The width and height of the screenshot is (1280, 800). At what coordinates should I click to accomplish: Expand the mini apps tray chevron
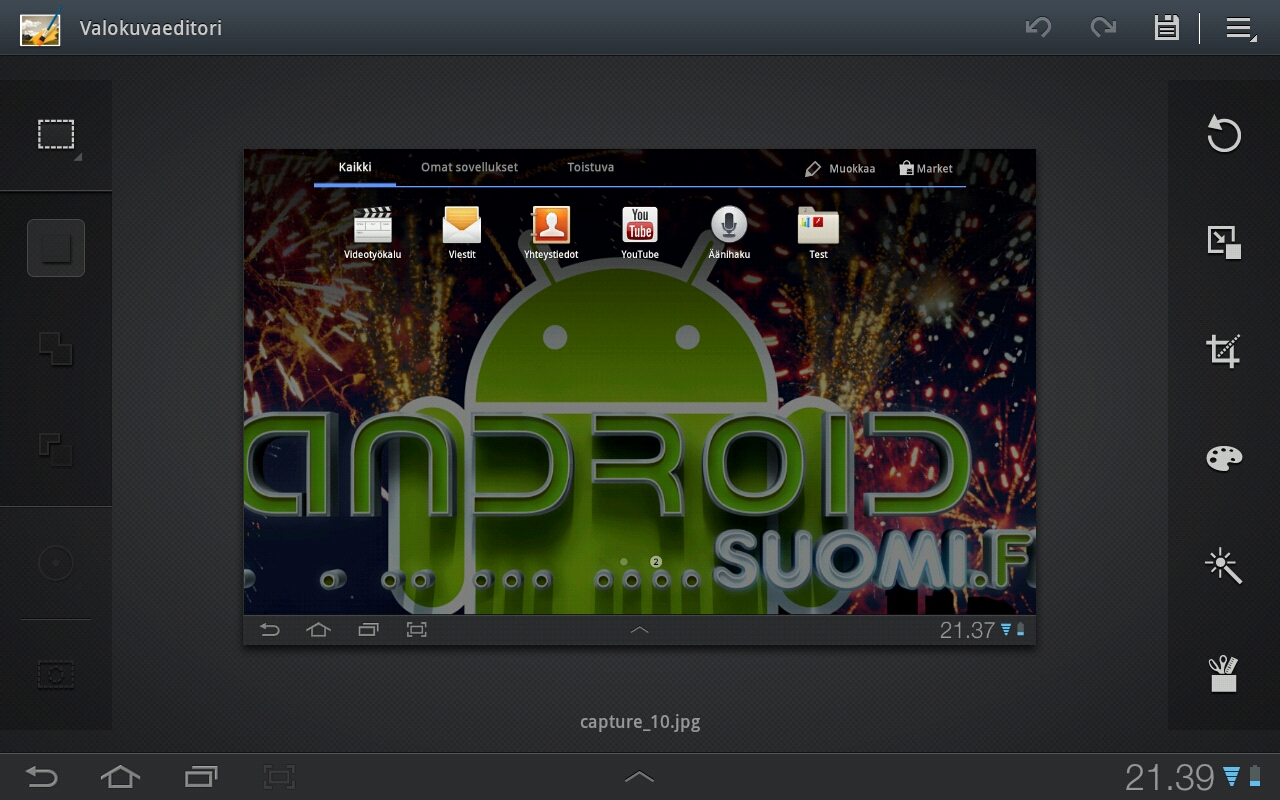click(x=639, y=777)
